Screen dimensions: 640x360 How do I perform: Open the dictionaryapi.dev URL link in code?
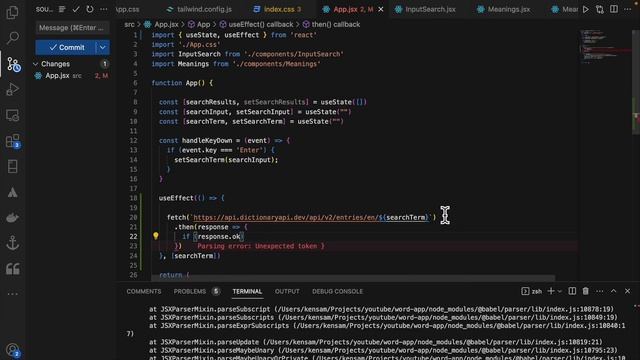click(x=312, y=218)
